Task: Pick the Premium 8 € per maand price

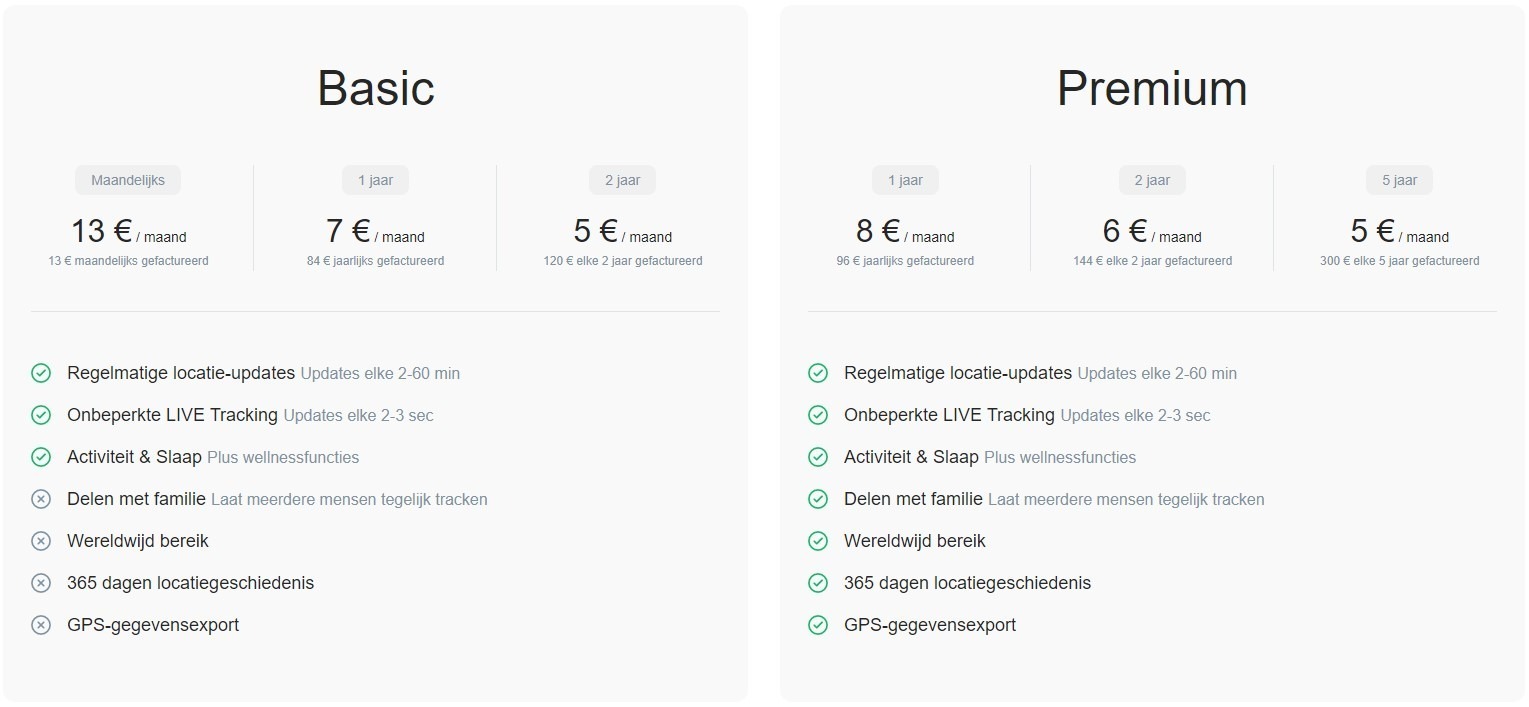Action: click(x=905, y=232)
